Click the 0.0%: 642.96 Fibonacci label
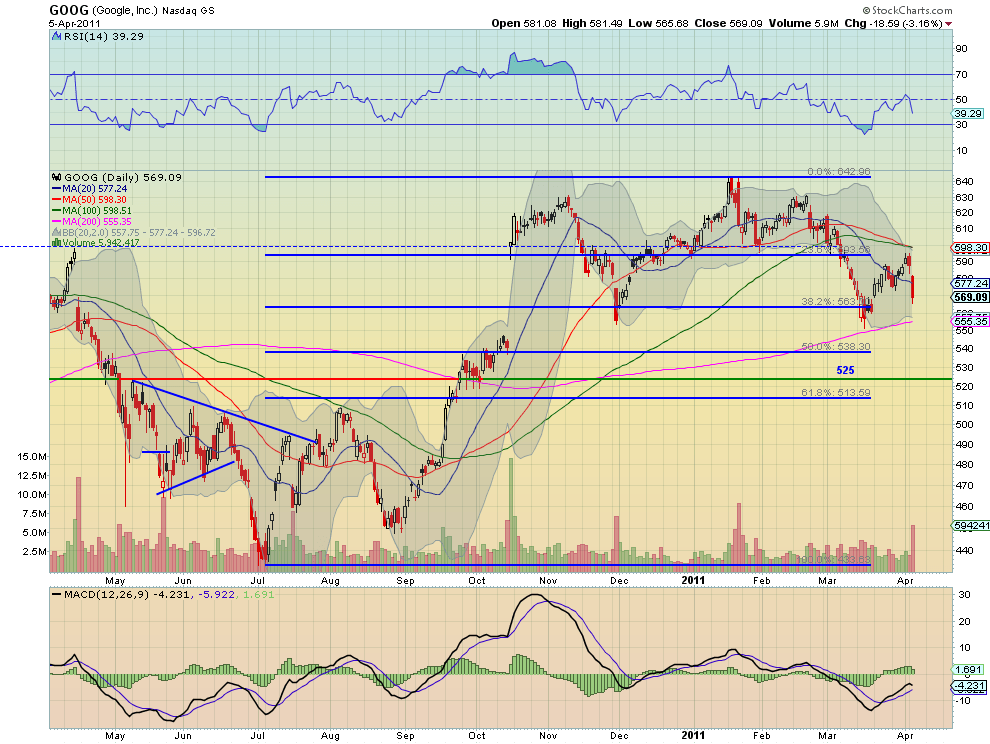This screenshot has height=744, width=990. (838, 172)
